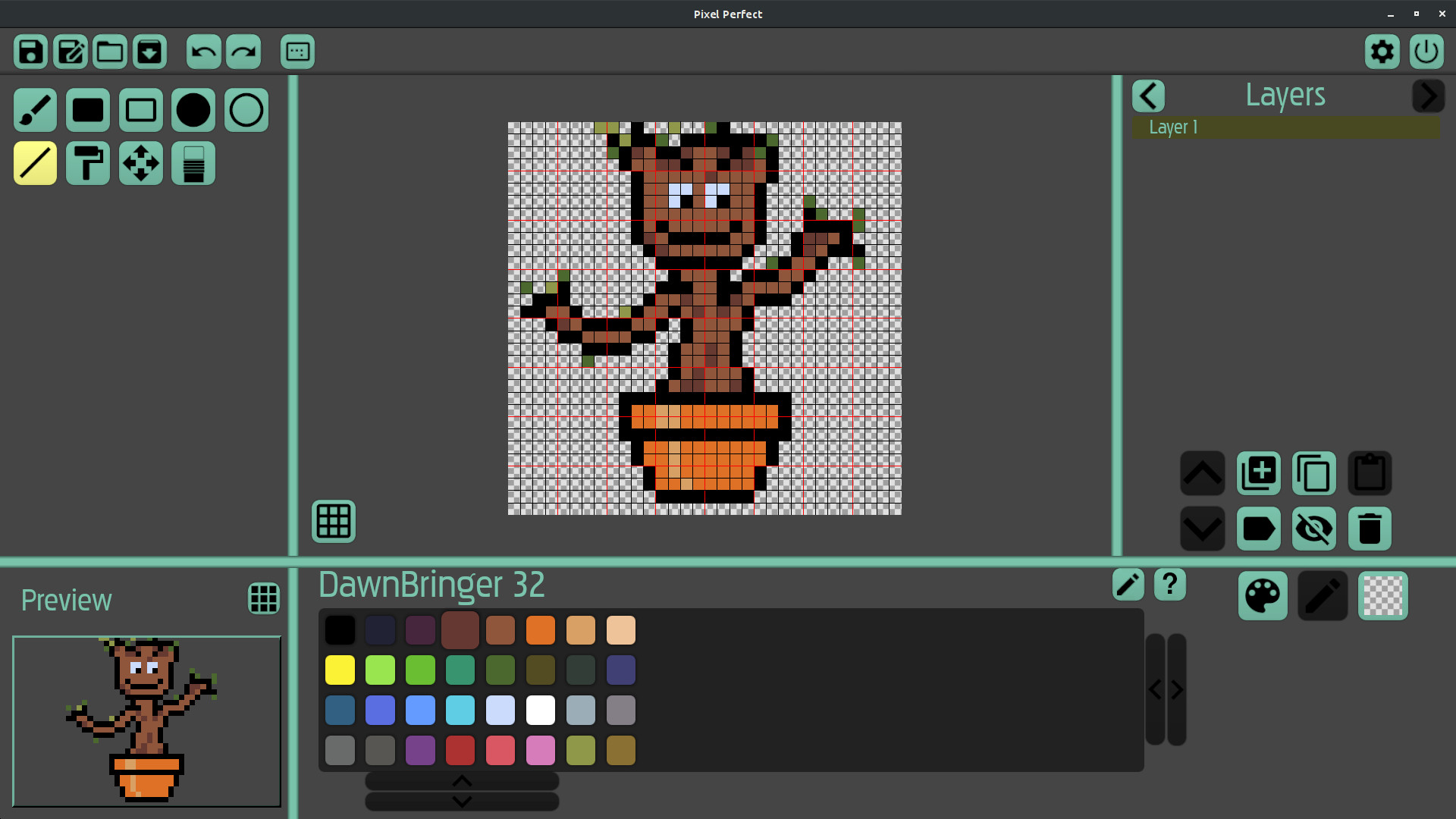Open the palette help button
The width and height of the screenshot is (1456, 819).
(1169, 585)
